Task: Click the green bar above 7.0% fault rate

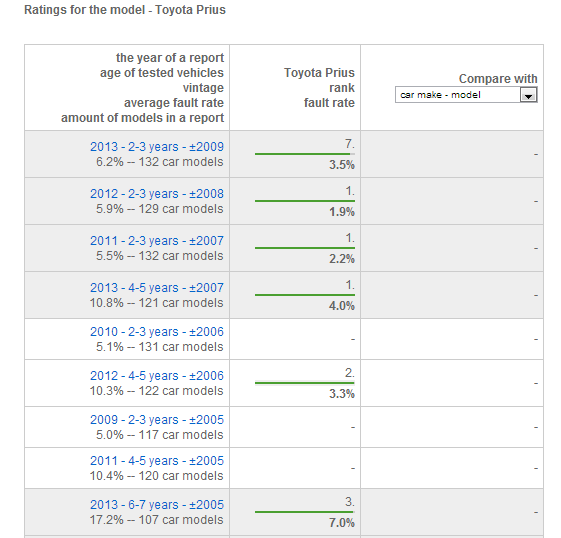Action: 304,512
